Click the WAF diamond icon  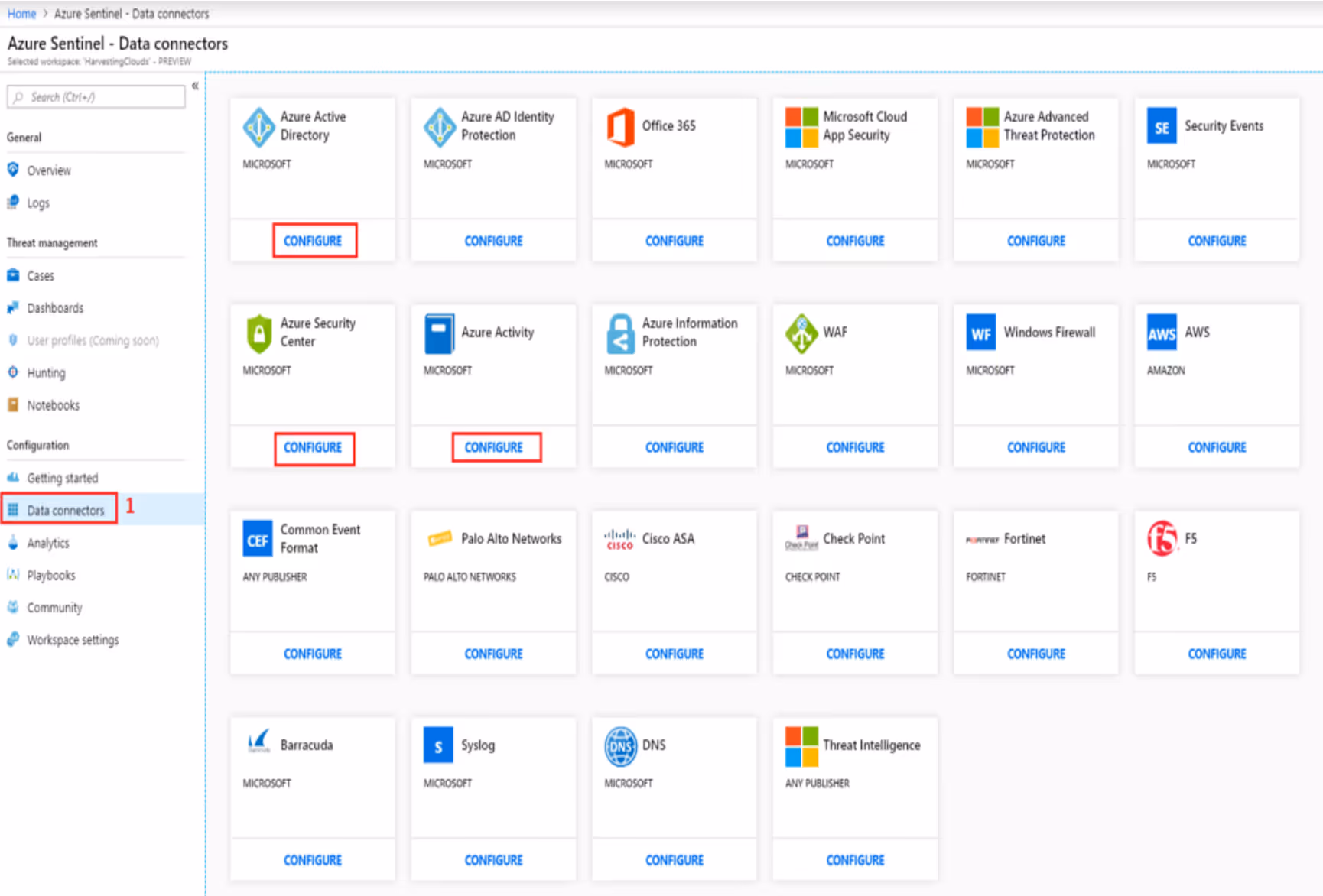point(801,333)
